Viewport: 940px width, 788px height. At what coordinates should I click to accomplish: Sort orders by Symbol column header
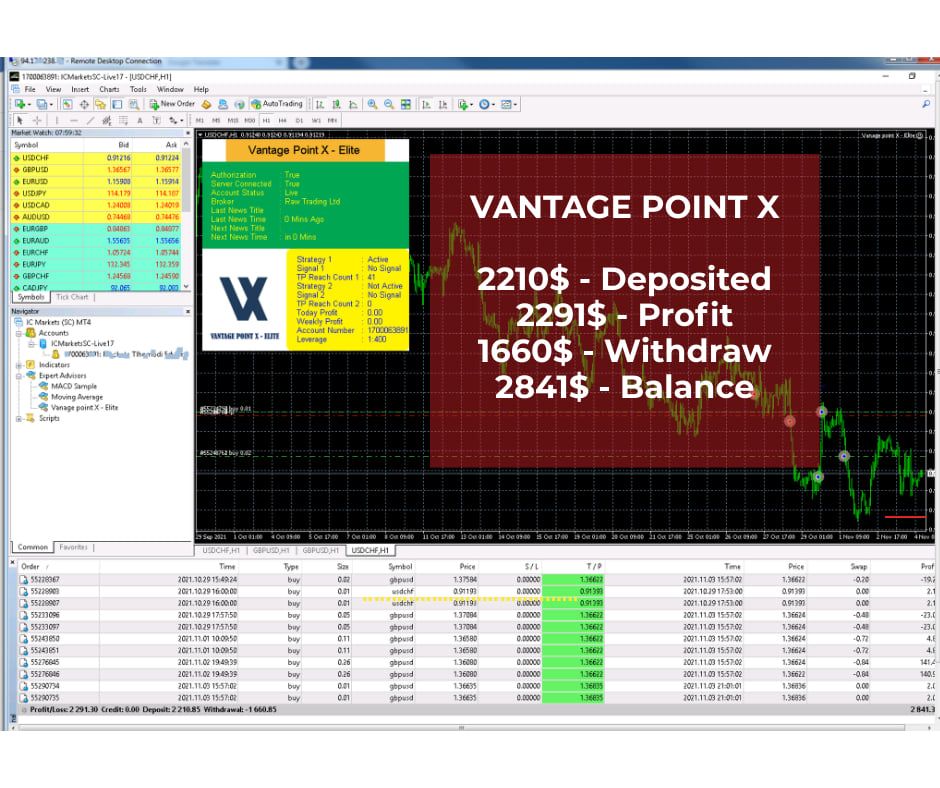click(x=400, y=567)
